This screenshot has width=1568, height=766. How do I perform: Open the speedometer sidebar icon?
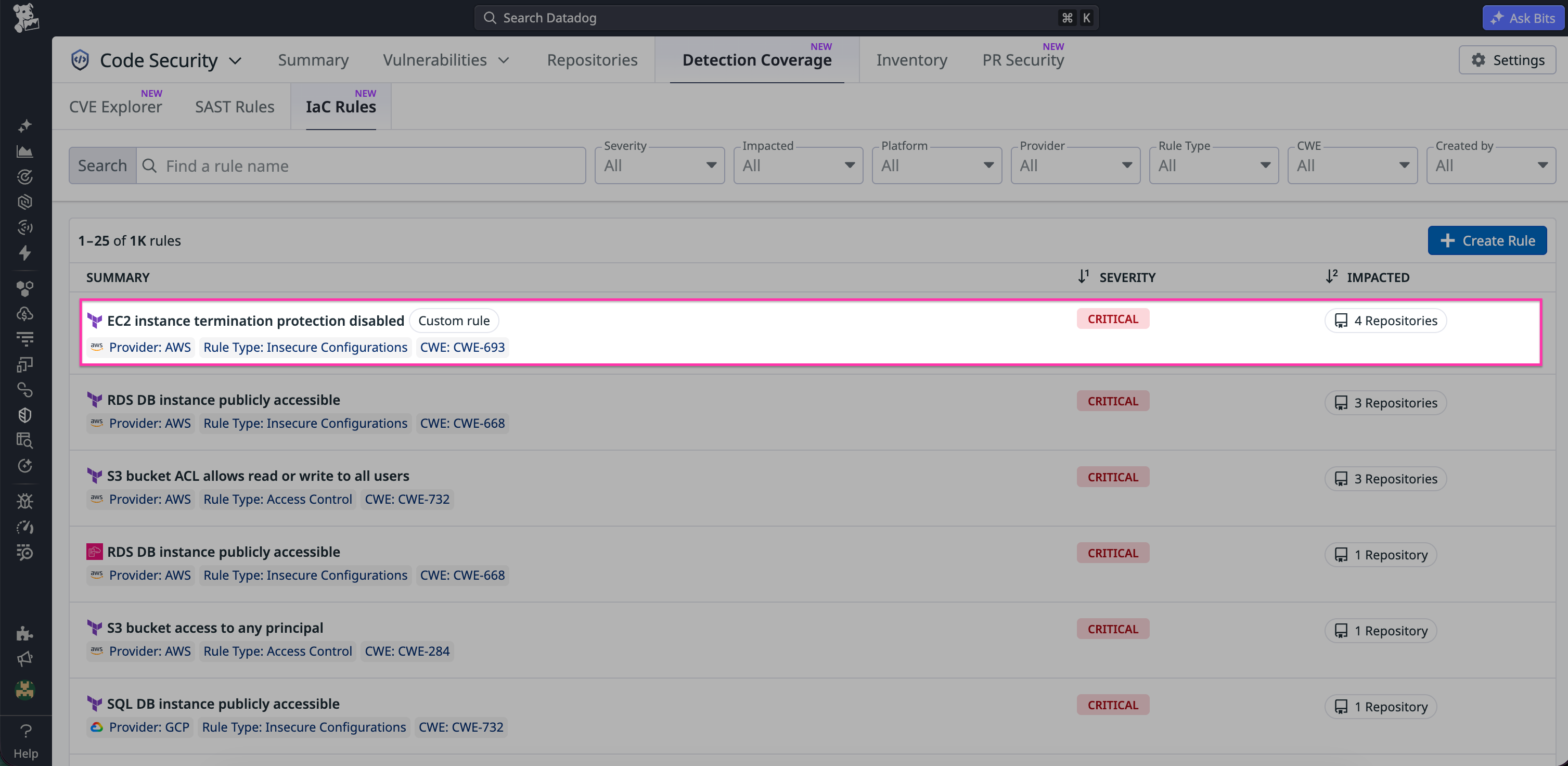pyautogui.click(x=25, y=527)
